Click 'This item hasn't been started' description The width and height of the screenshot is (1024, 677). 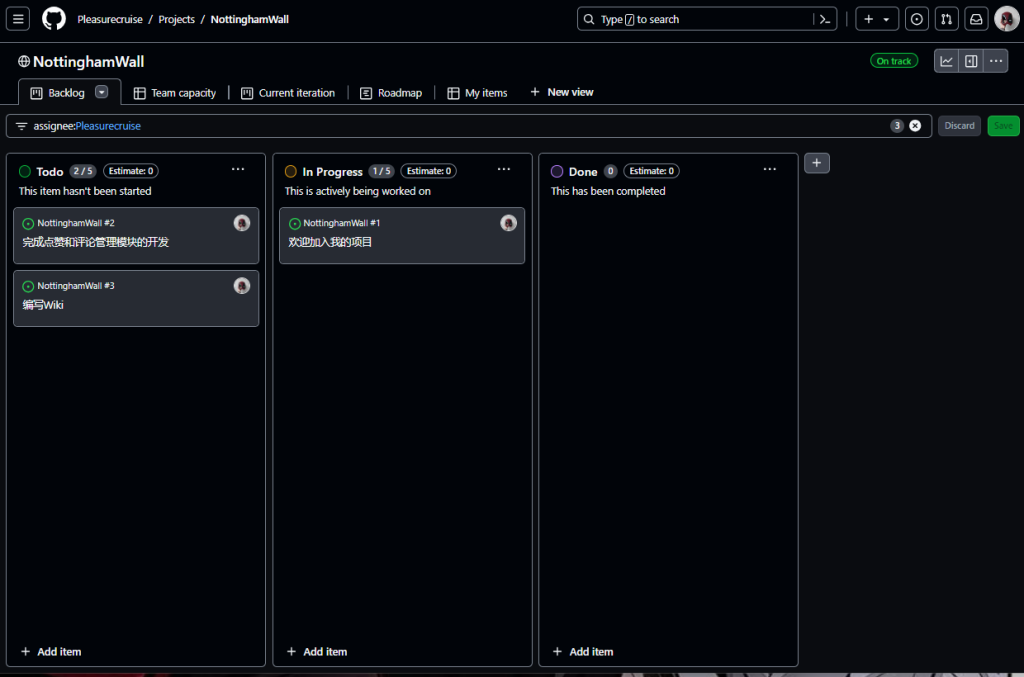click(x=85, y=191)
